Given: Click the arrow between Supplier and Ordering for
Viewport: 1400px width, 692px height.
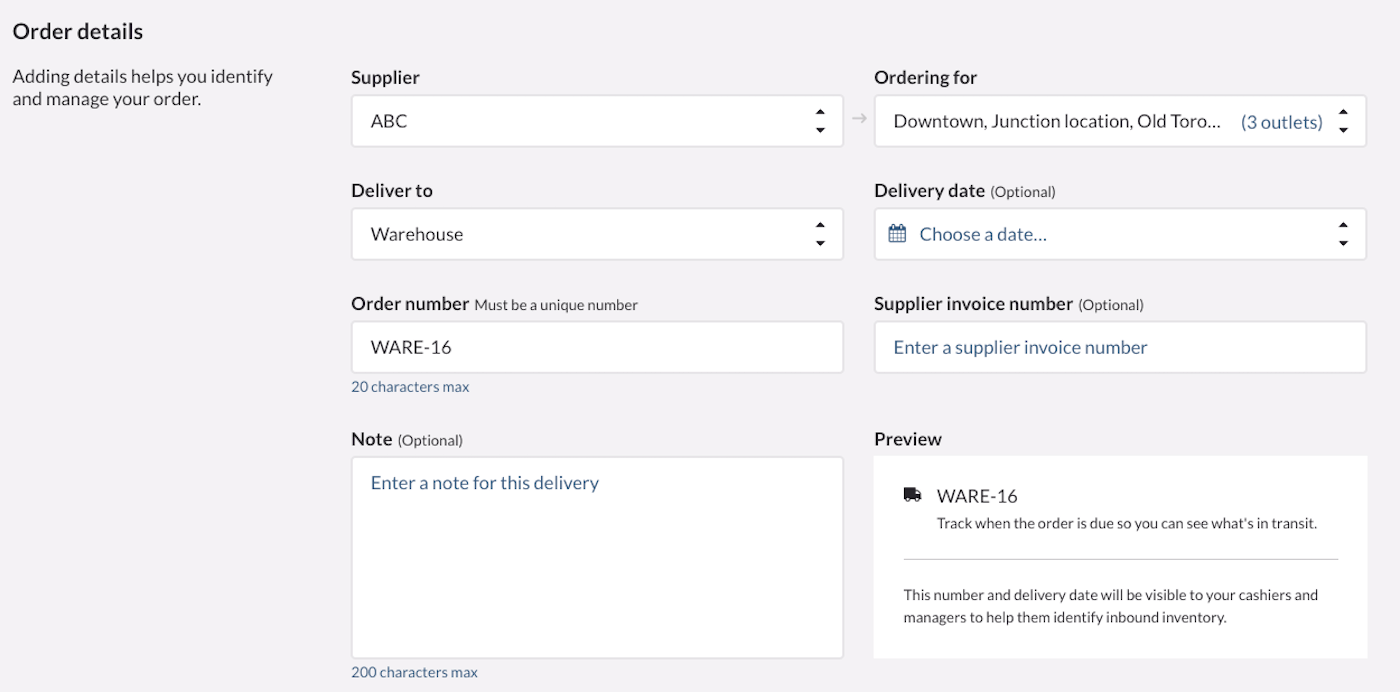Looking at the screenshot, I should click(x=858, y=120).
